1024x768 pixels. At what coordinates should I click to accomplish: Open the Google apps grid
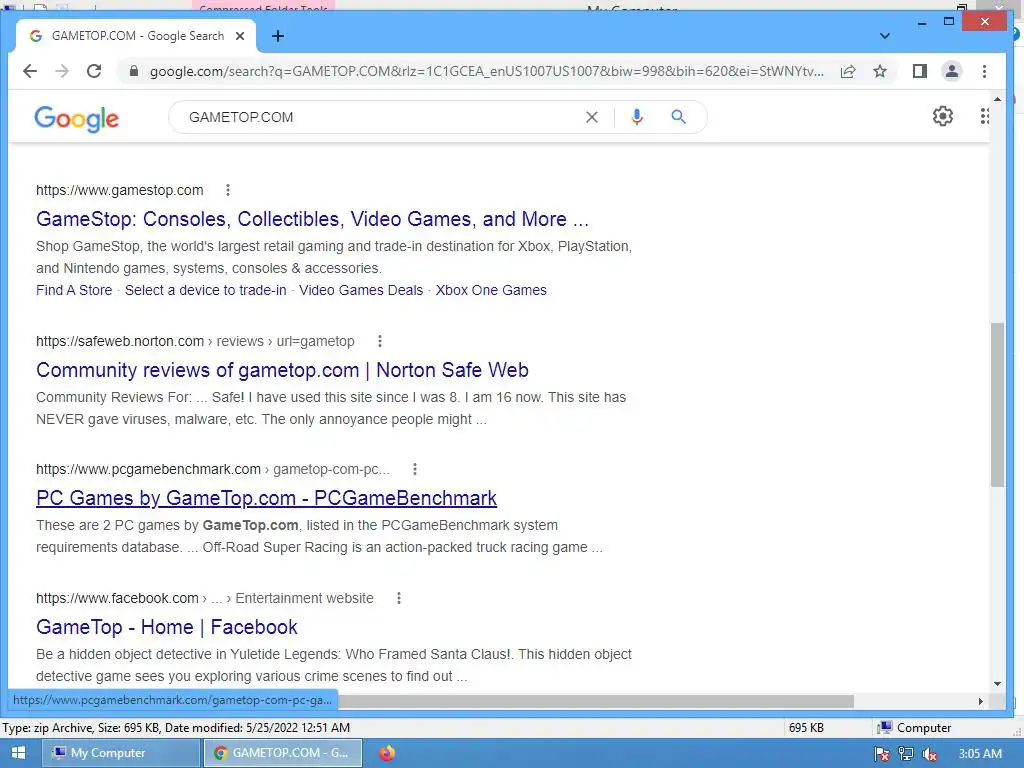(984, 116)
